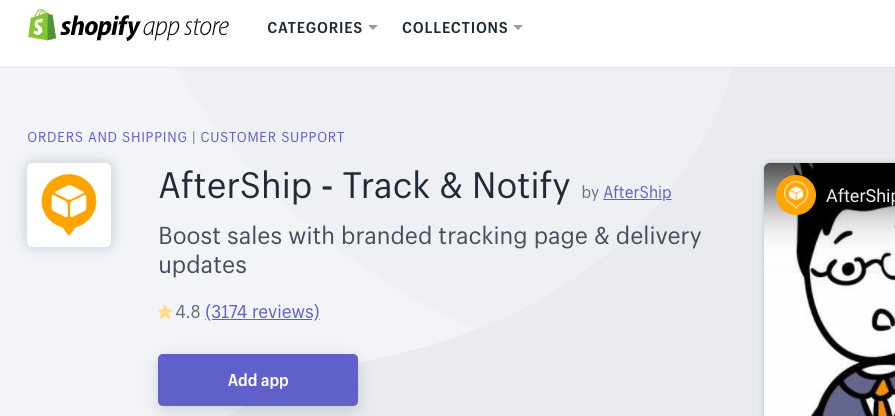Image resolution: width=895 pixels, height=416 pixels.
Task: Click the Add app button
Action: (x=258, y=380)
